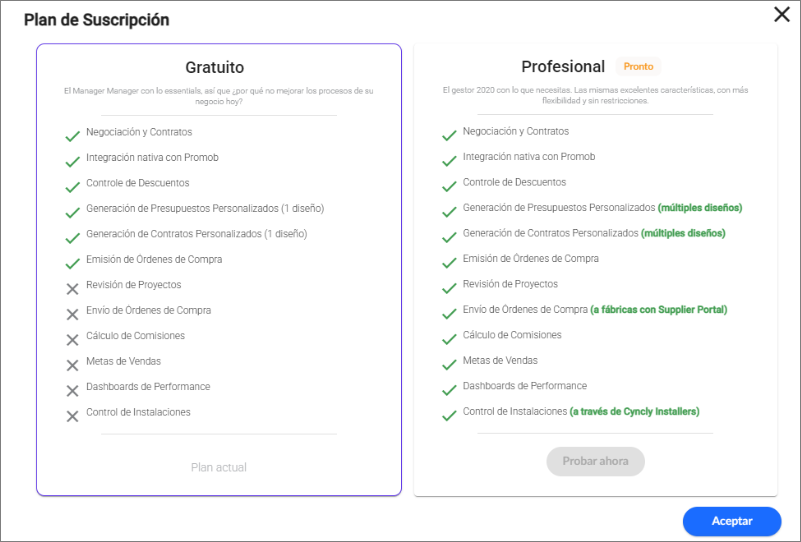Click X icon beside Cálculo de Comisiones in Gratuito
This screenshot has width=801, height=542.
[73, 340]
